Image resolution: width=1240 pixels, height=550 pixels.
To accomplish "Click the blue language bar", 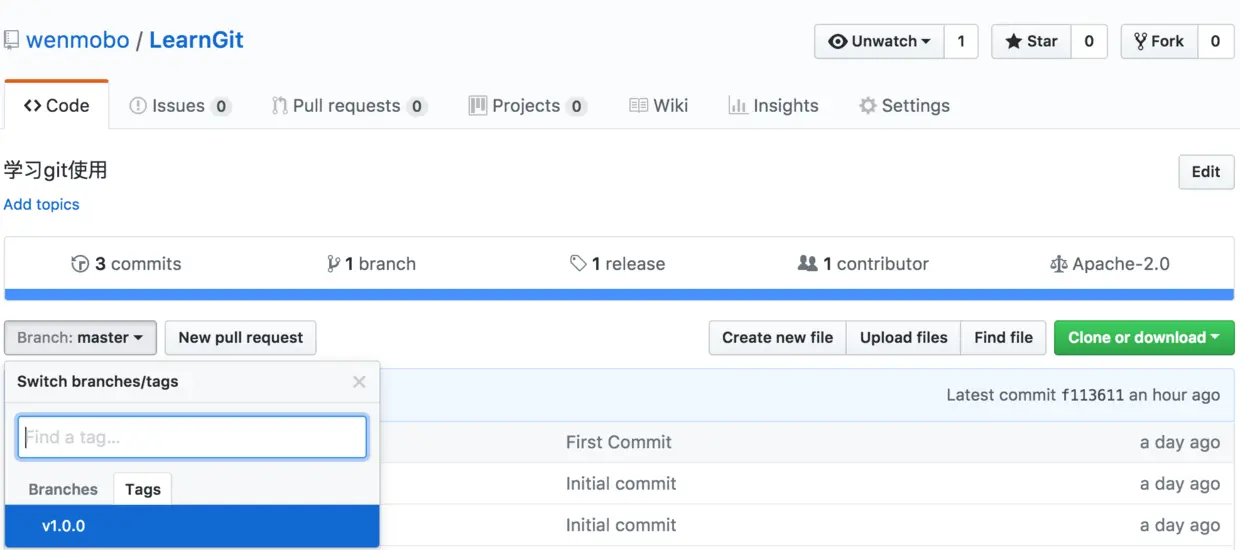I will point(619,295).
